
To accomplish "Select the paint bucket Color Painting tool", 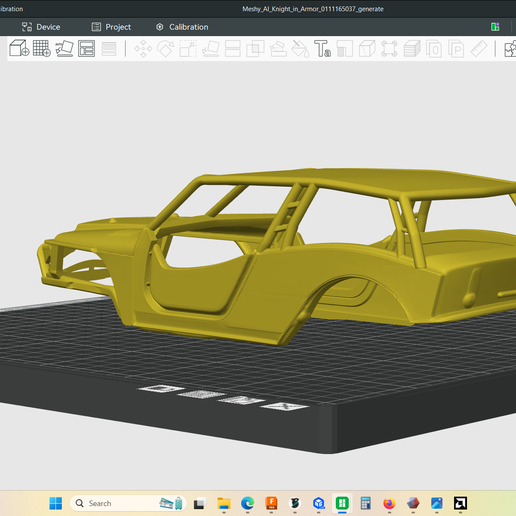I will pyautogui.click(x=300, y=49).
